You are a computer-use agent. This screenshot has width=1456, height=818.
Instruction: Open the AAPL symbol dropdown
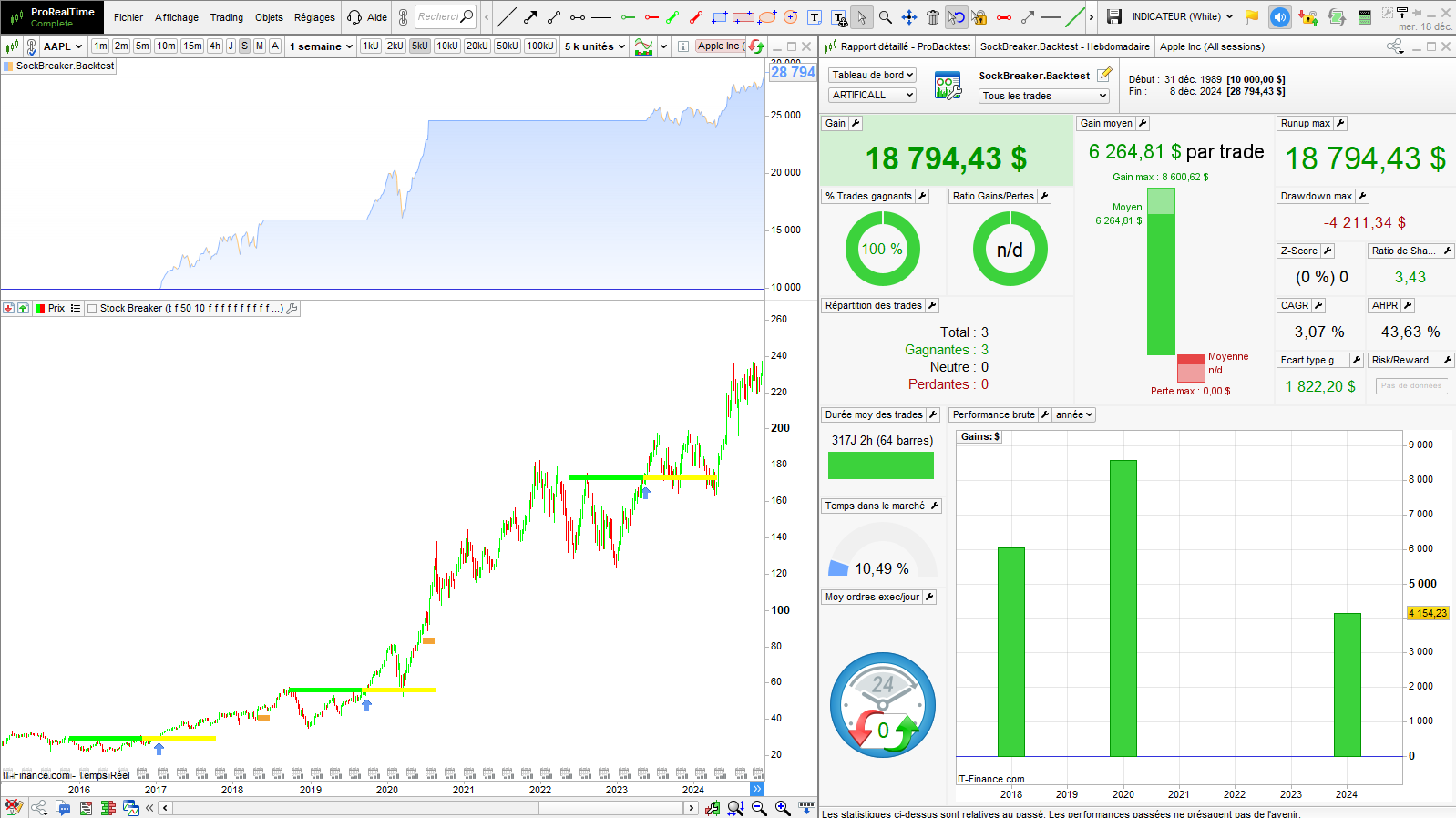(63, 46)
